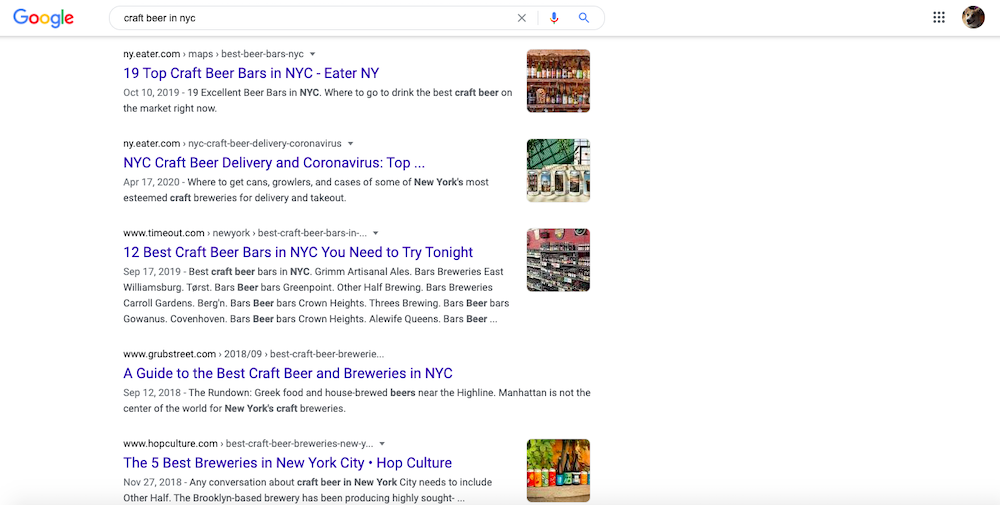Click the 'Sep 12, 2018' snippet text
The height and width of the screenshot is (505, 1000).
click(152, 393)
